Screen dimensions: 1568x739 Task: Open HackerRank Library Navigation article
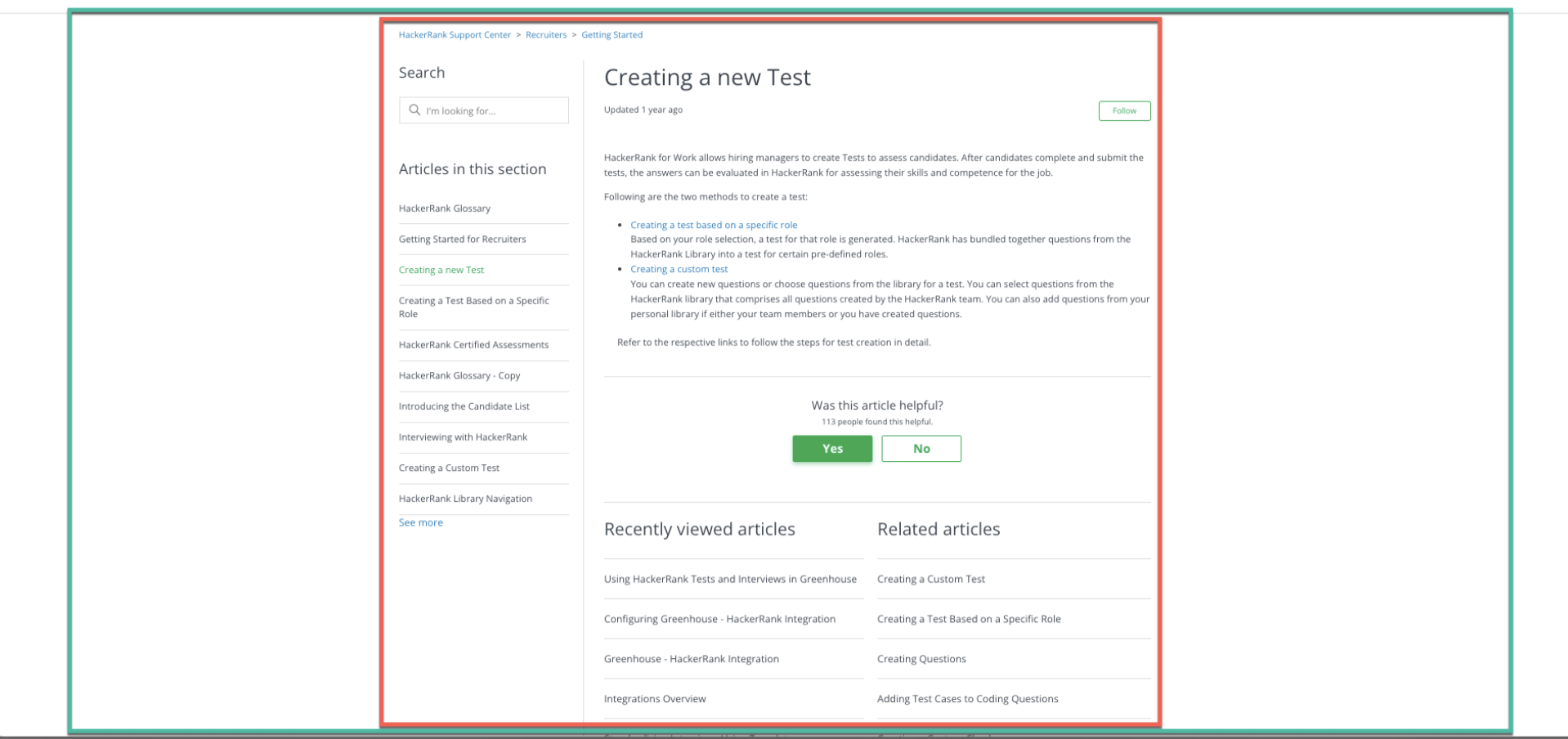tap(465, 499)
